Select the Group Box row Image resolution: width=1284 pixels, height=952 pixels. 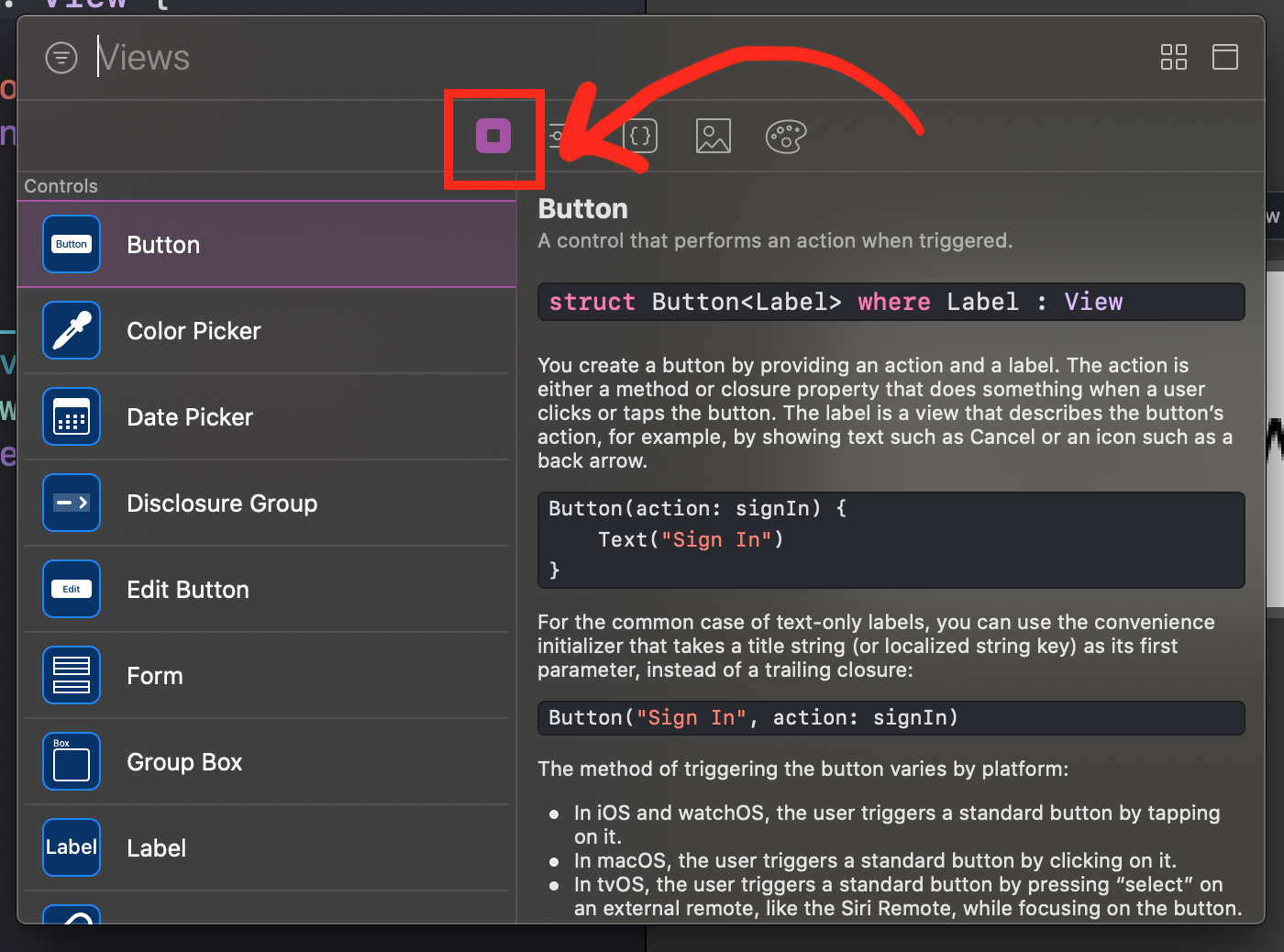267,762
